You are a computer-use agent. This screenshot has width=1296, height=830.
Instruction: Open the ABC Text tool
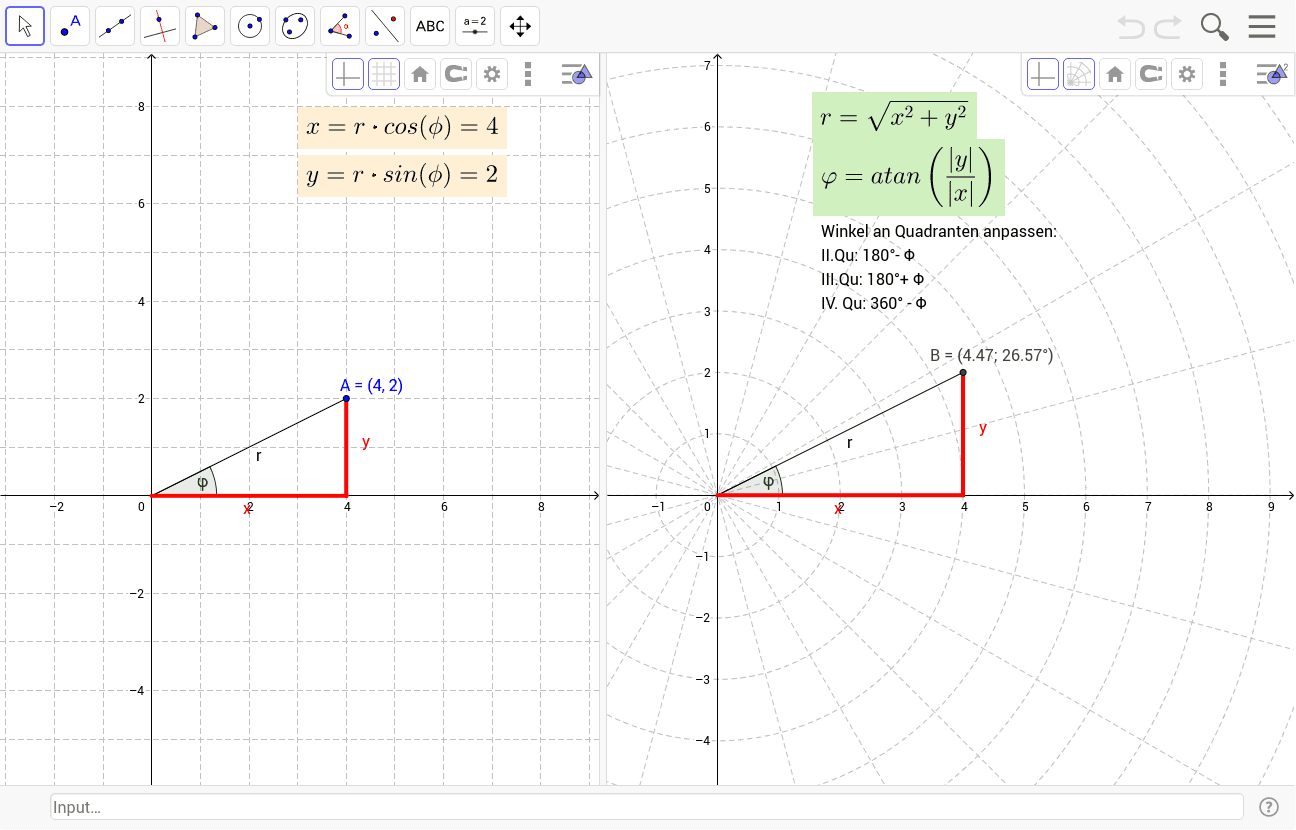point(430,25)
